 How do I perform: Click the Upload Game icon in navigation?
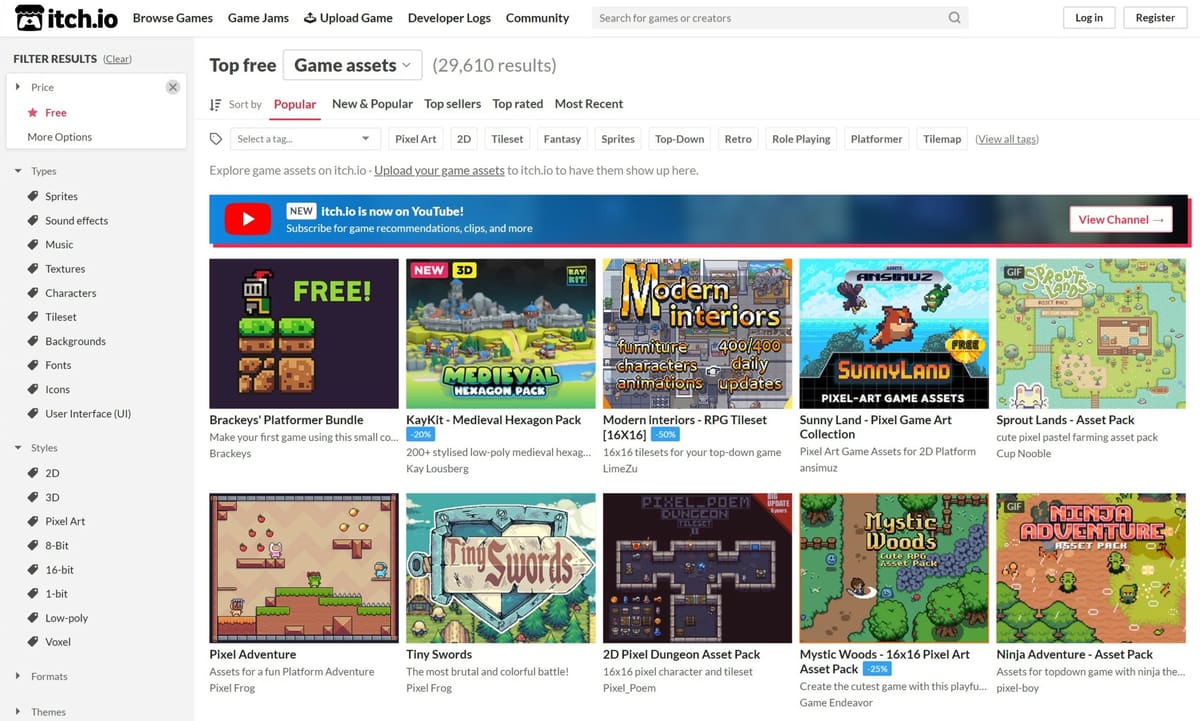tap(310, 18)
